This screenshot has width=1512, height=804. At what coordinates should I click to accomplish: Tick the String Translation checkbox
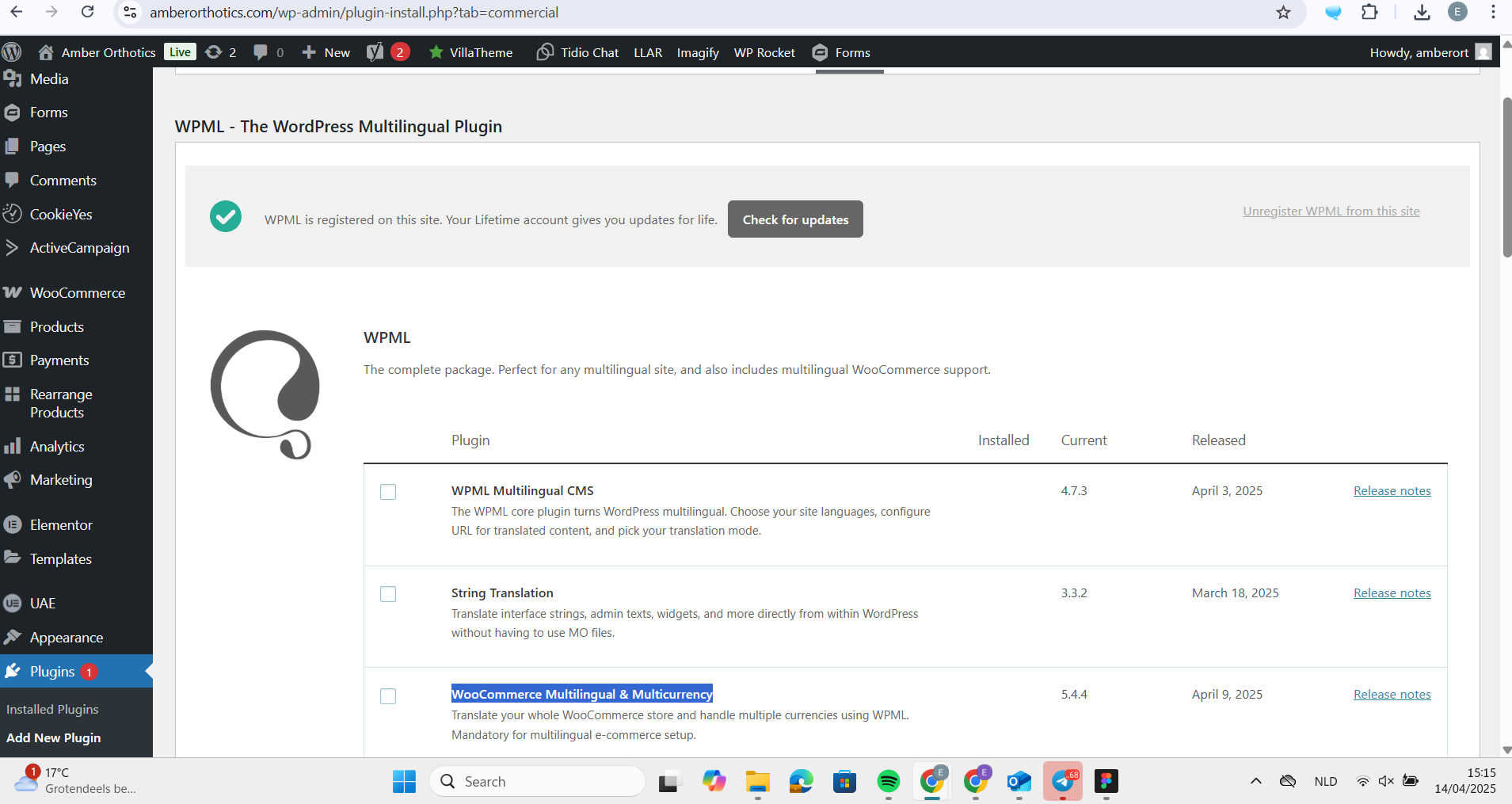coord(388,594)
